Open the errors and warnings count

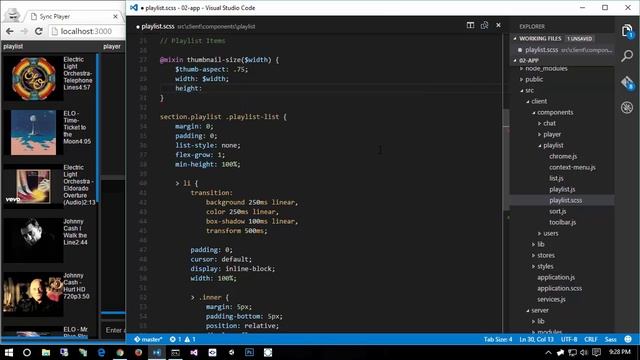pos(182,339)
